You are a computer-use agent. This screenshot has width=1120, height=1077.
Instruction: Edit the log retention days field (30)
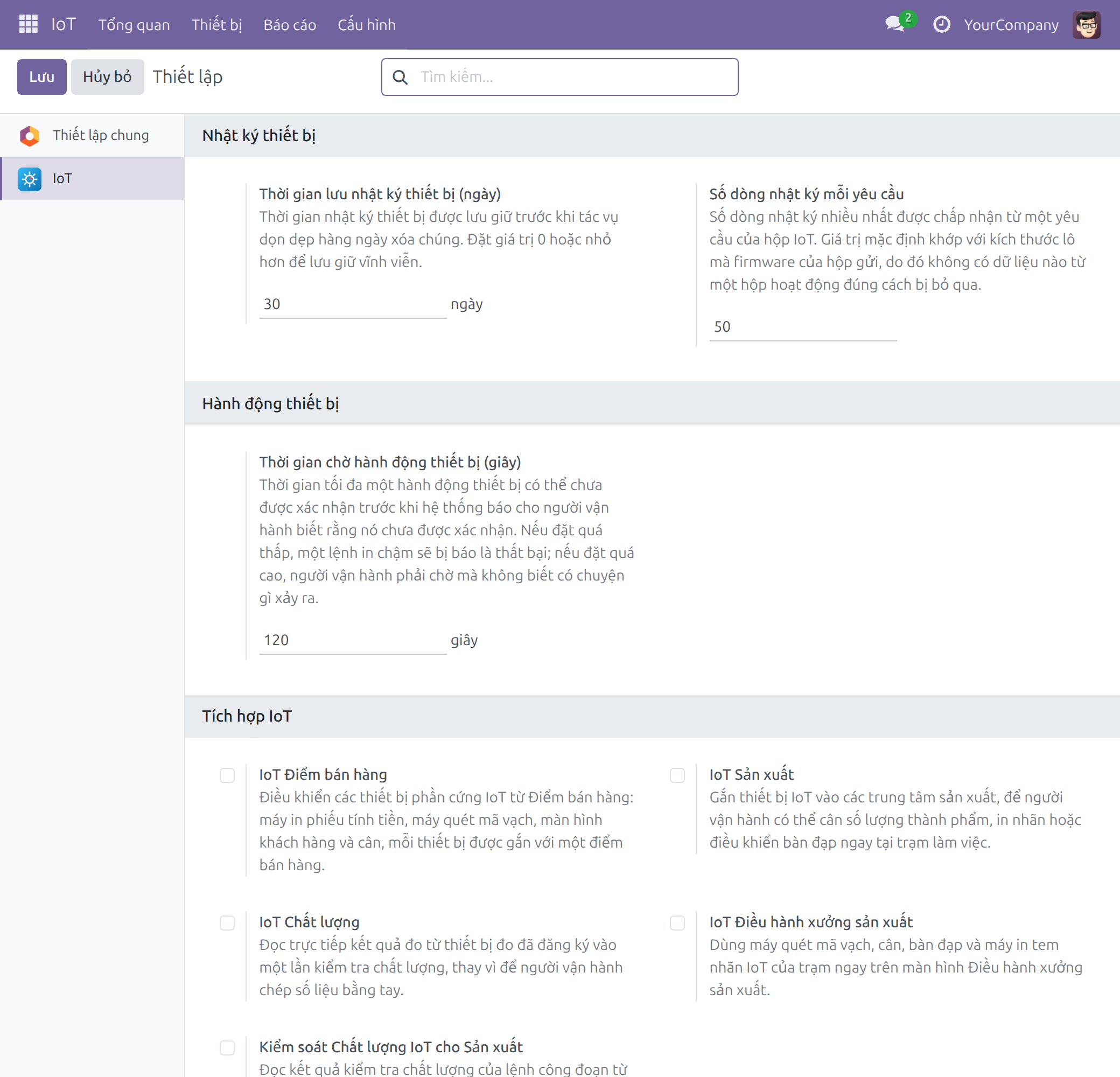[353, 304]
